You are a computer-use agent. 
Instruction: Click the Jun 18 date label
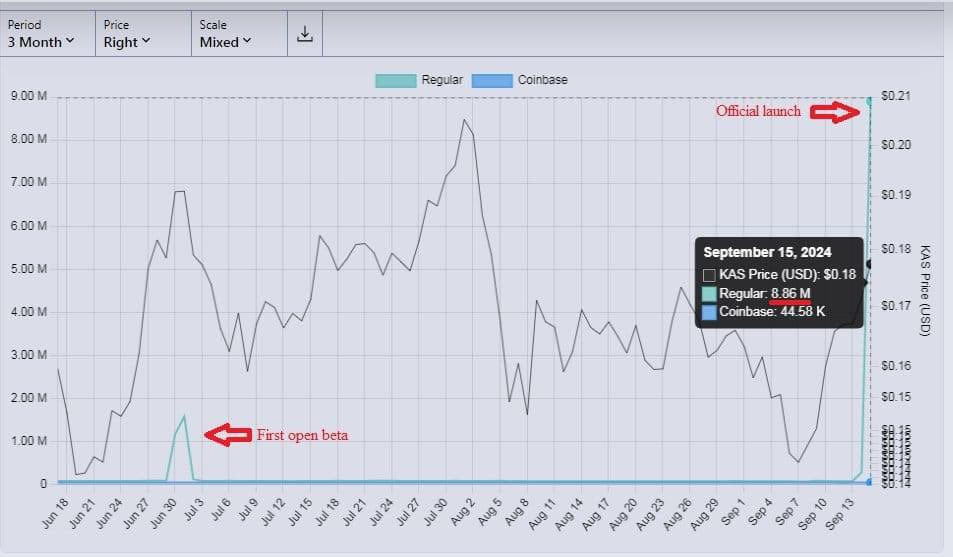tap(56, 513)
